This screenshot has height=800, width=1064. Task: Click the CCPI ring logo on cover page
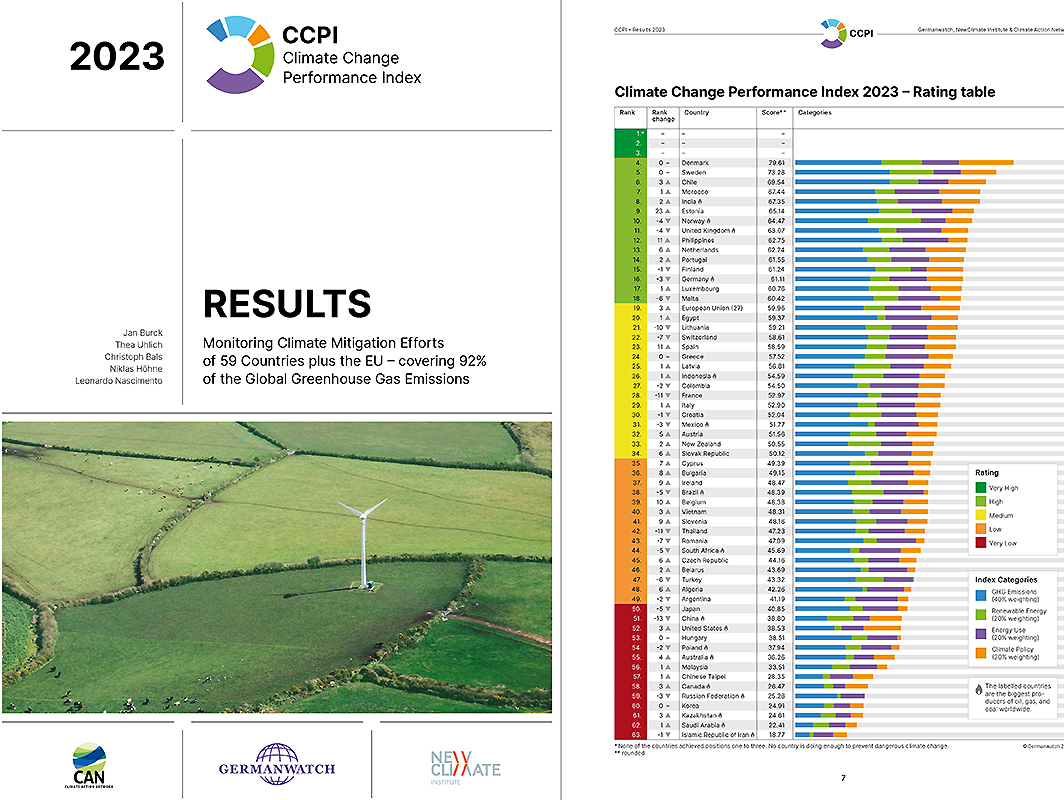click(x=240, y=55)
